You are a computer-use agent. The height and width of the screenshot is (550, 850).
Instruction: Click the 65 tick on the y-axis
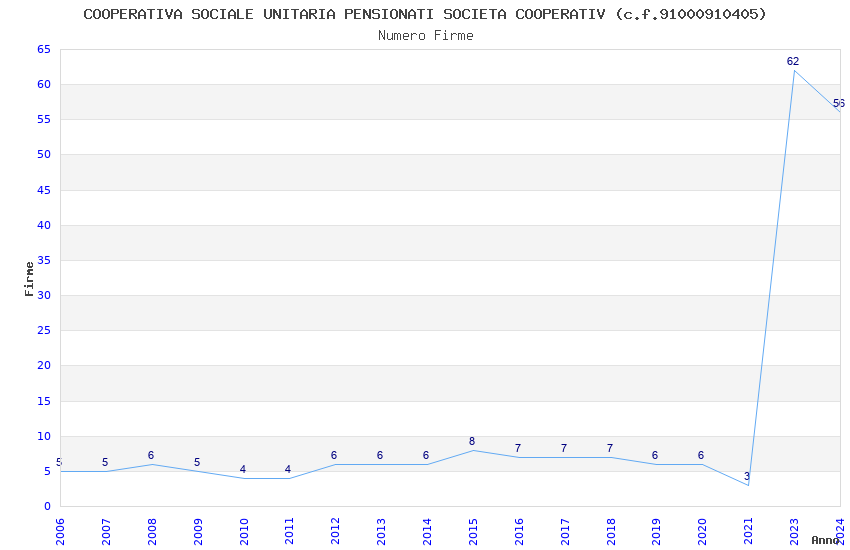click(43, 49)
